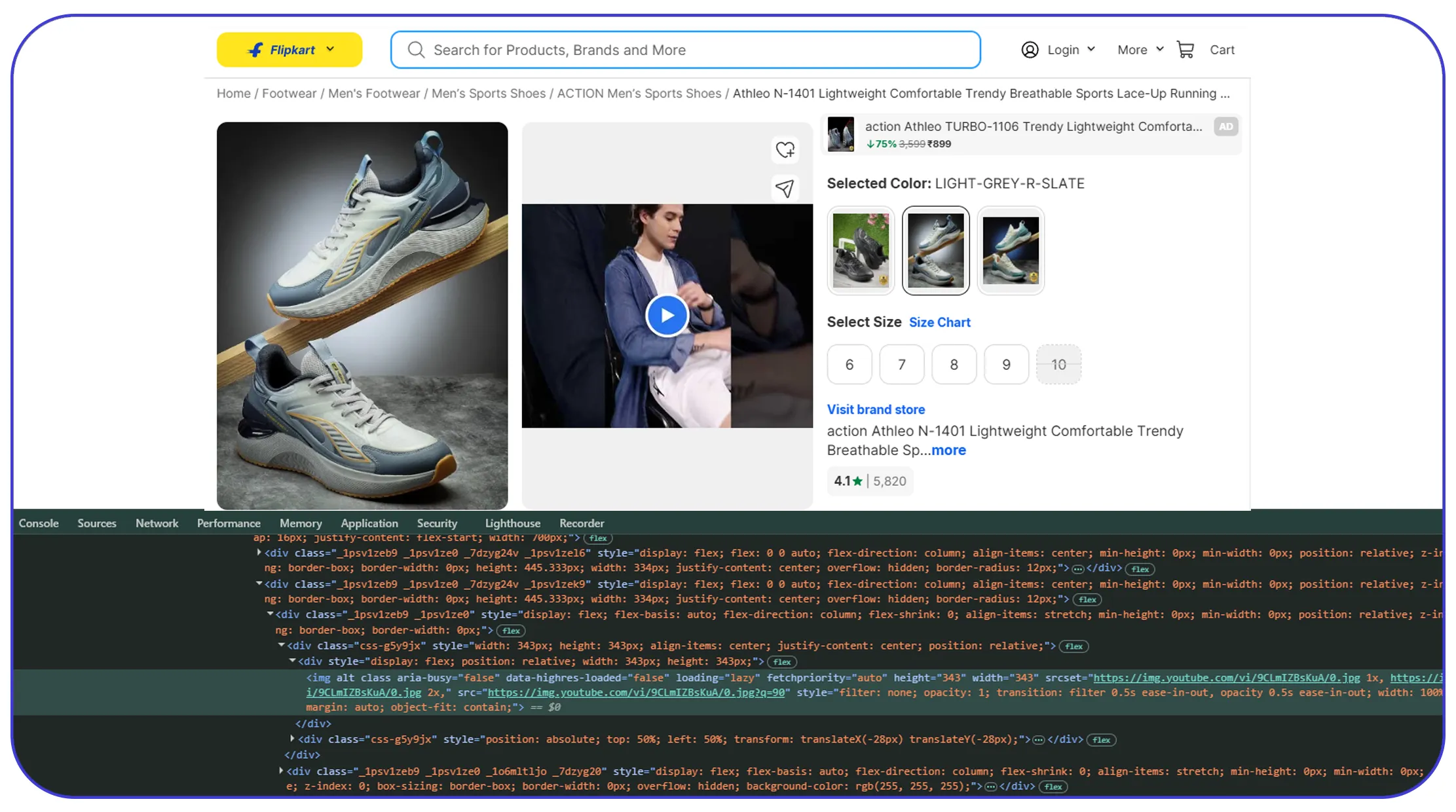Screen dimensions: 1456x812
Task: Switch to DevTools Application tab
Action: 369,523
